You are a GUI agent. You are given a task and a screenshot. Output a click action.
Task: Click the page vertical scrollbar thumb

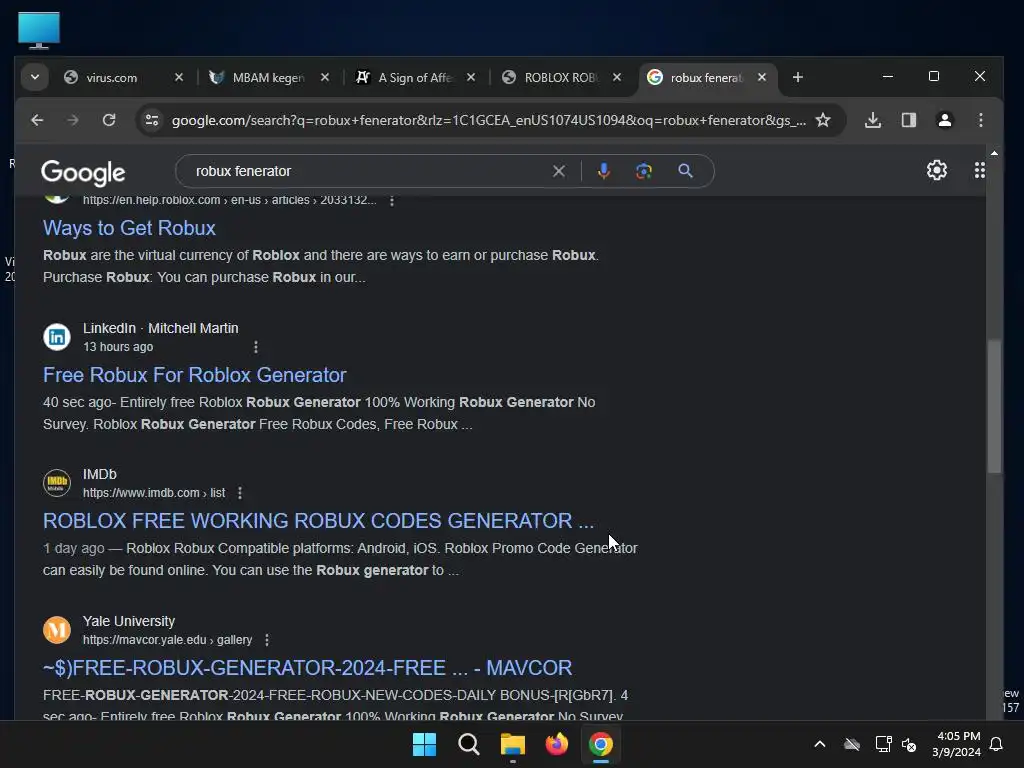(x=994, y=406)
